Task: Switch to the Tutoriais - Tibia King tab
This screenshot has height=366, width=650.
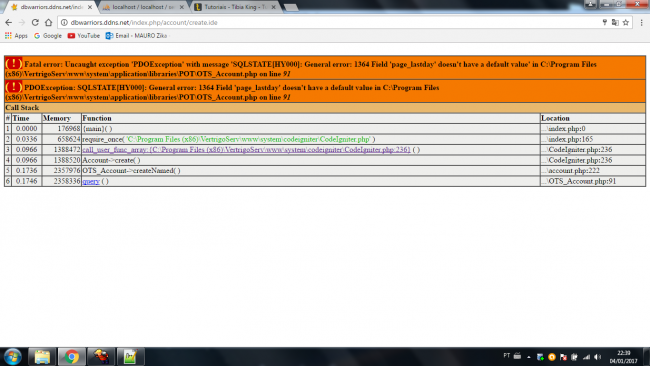Action: [235, 7]
